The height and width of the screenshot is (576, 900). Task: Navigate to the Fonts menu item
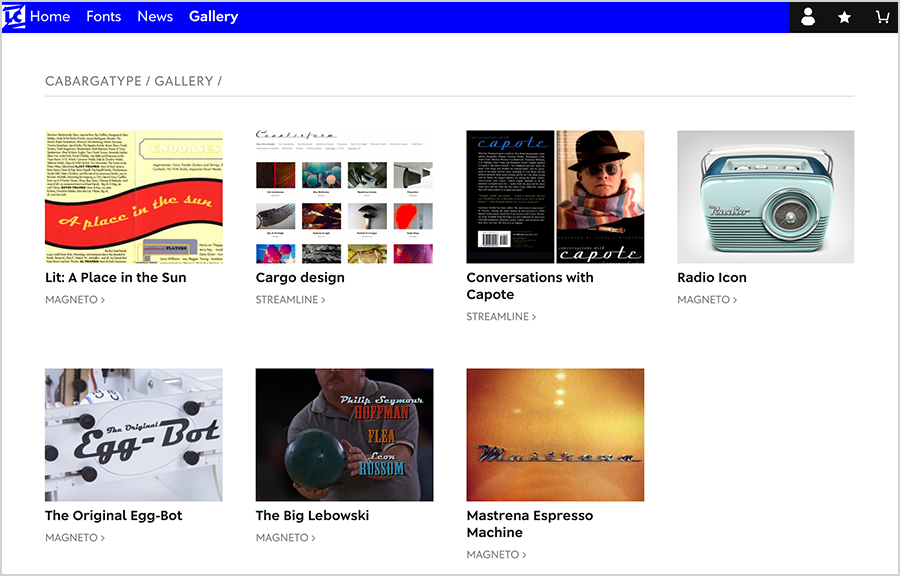(103, 16)
